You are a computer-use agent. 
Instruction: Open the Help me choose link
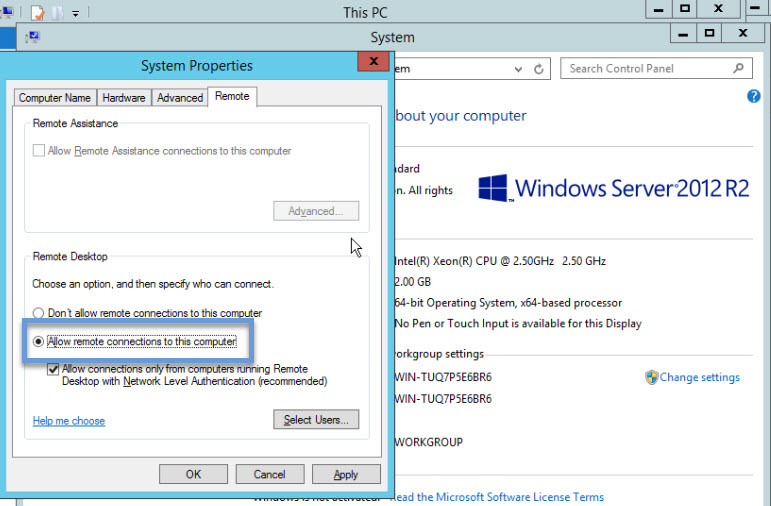pyautogui.click(x=69, y=421)
